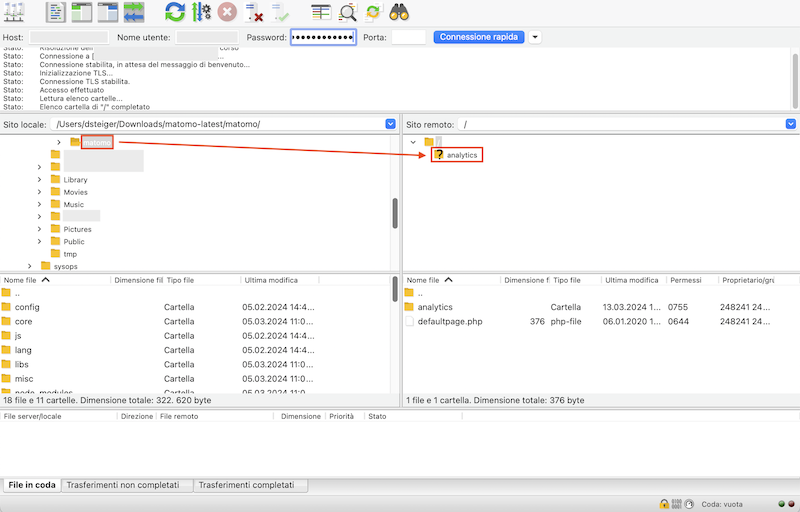
Task: Select the tmp folder in local tree
Action: 70,254
